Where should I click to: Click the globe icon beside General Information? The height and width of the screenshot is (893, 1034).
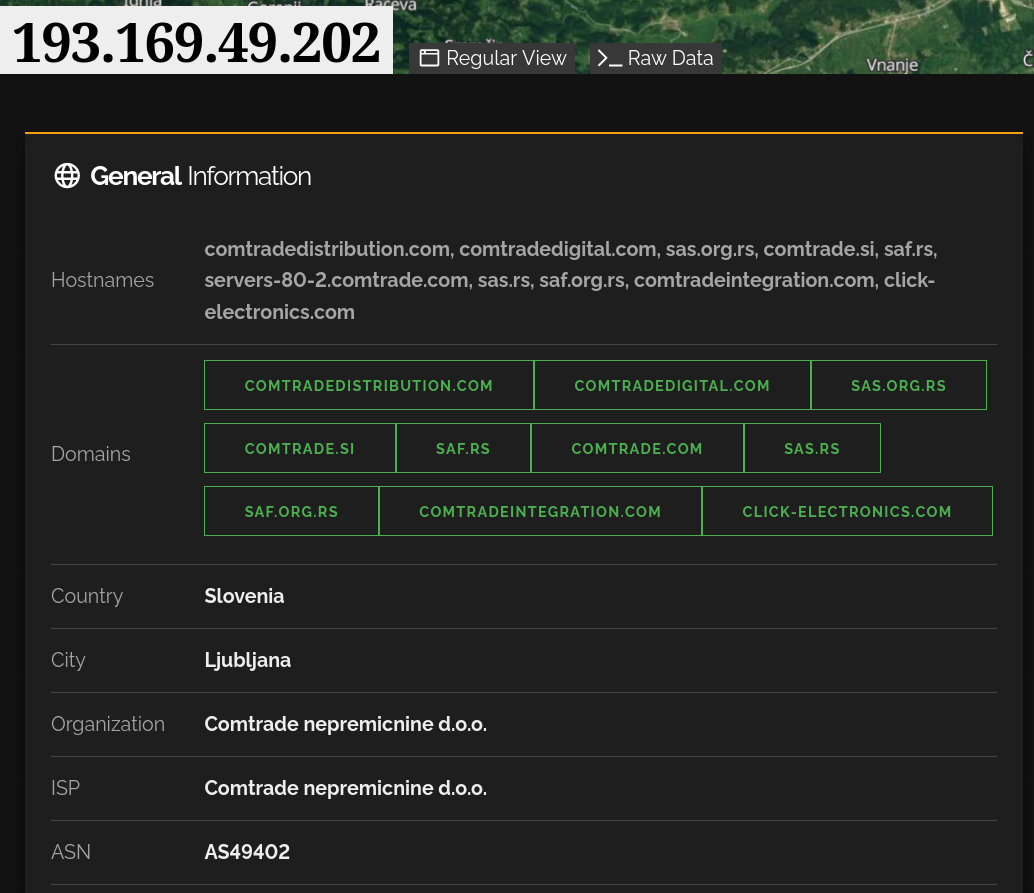(x=67, y=176)
